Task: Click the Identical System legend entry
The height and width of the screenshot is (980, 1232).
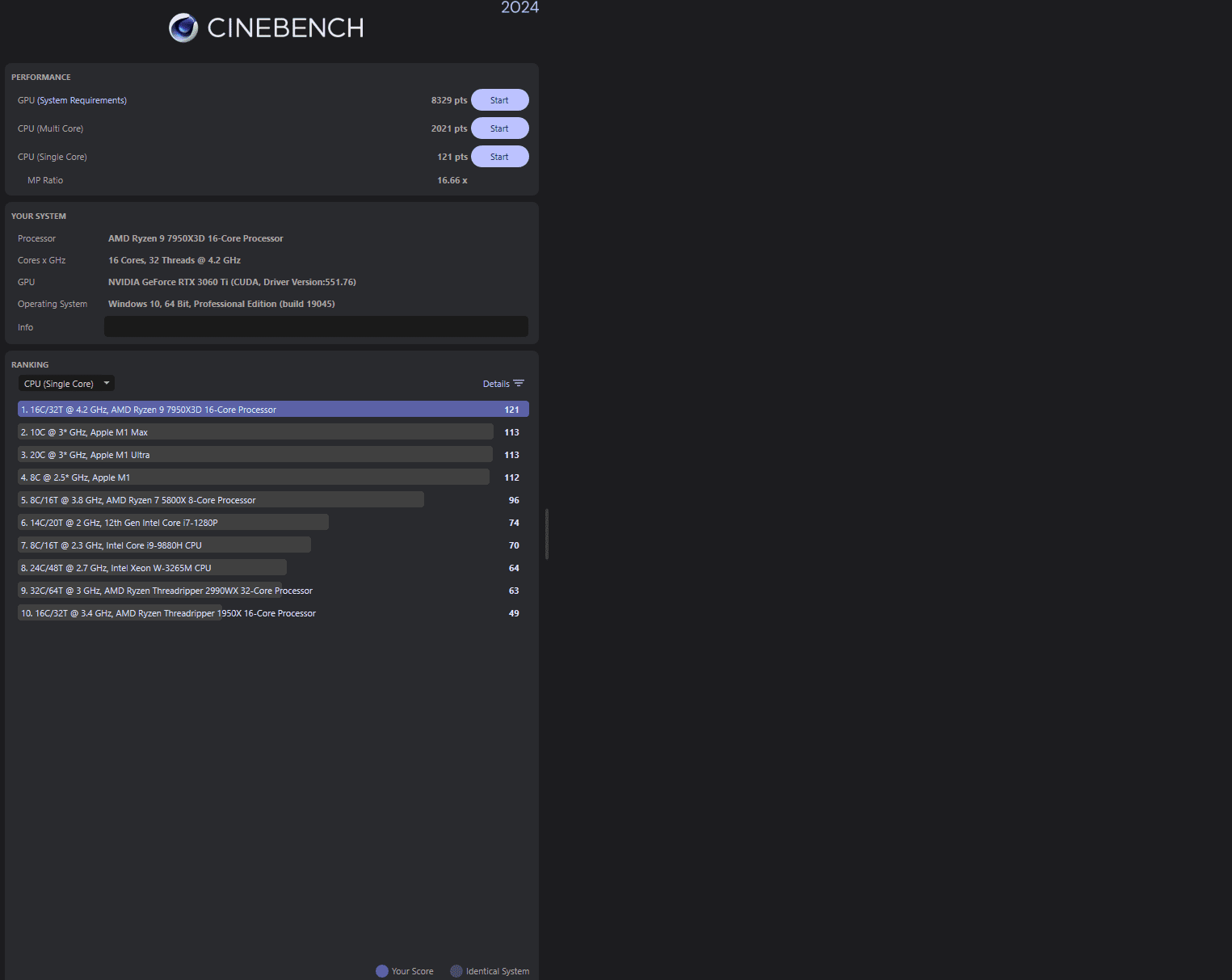Action: [490, 971]
